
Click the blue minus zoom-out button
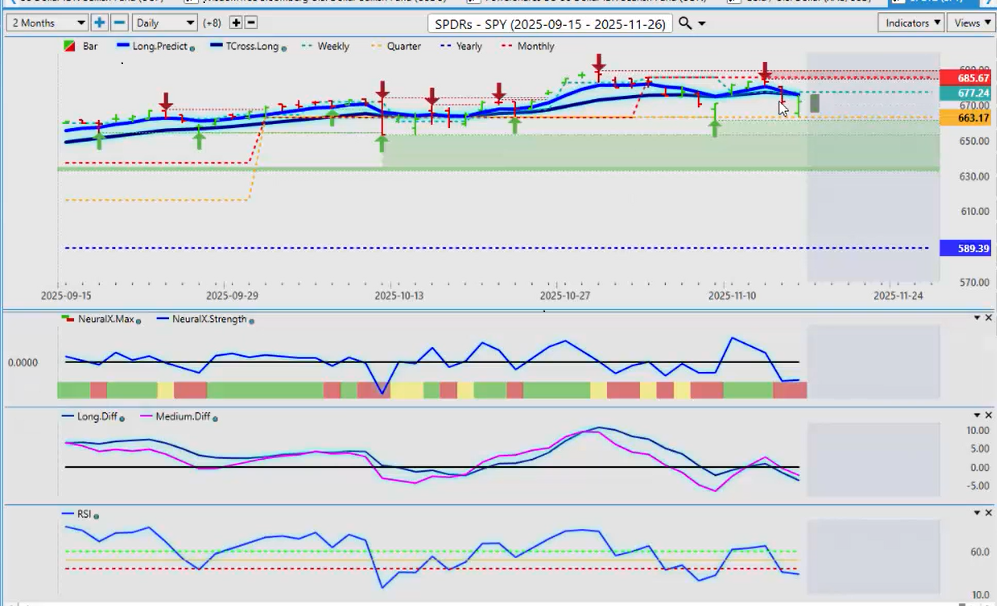pos(119,22)
